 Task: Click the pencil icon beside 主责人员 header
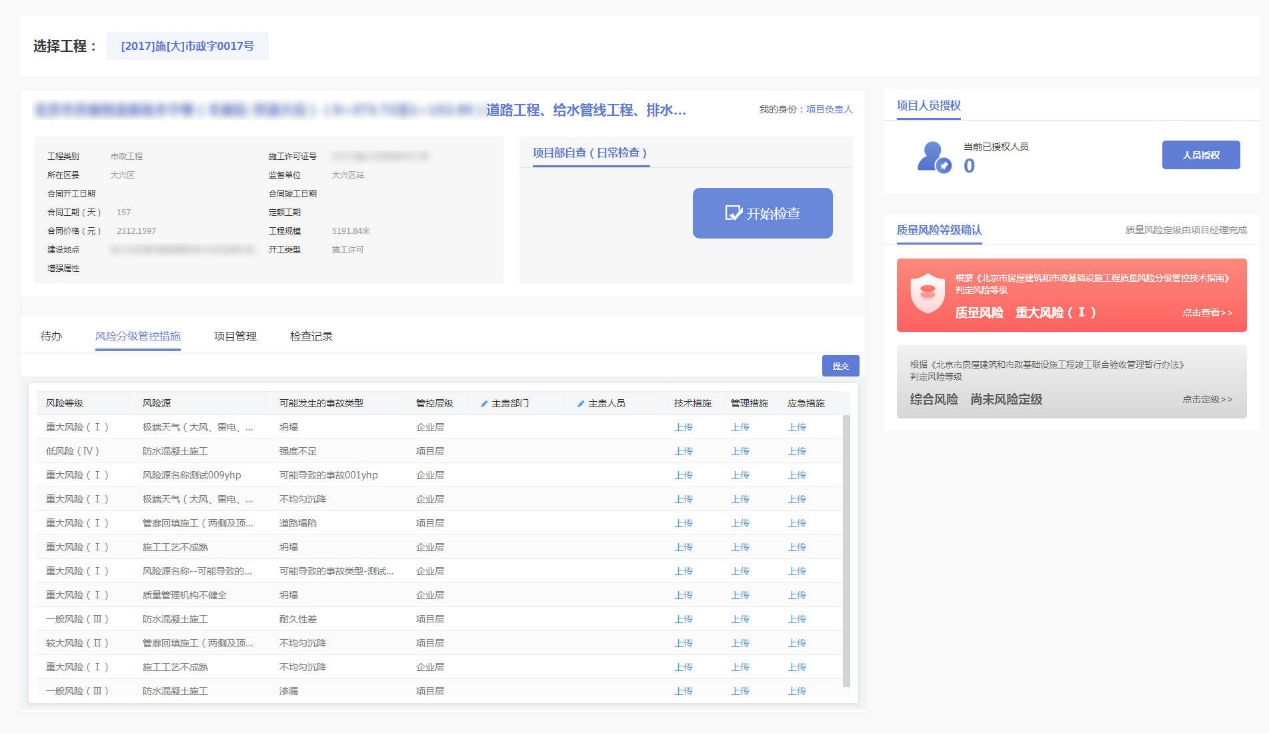(x=581, y=404)
